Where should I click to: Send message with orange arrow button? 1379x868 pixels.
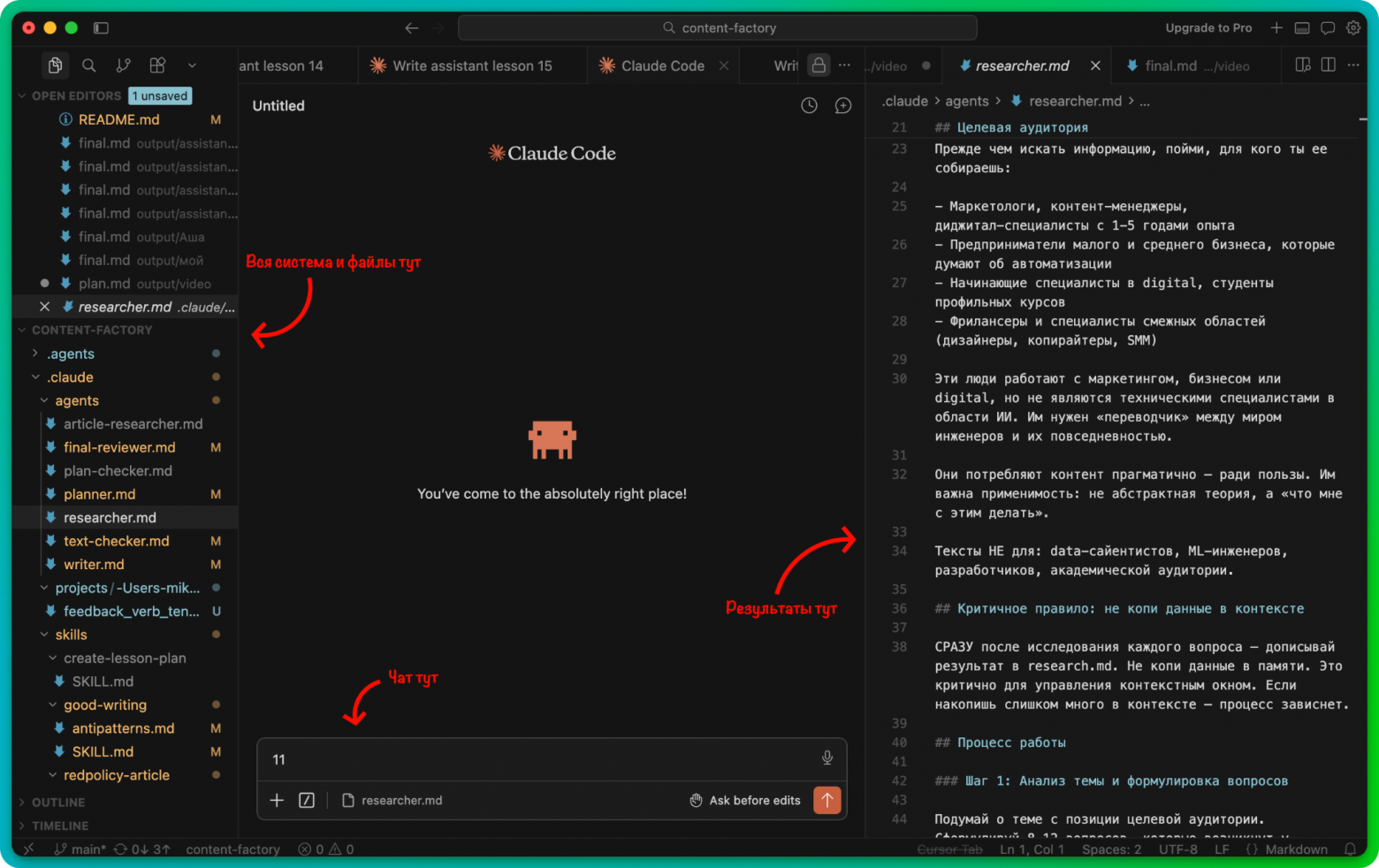(x=827, y=800)
